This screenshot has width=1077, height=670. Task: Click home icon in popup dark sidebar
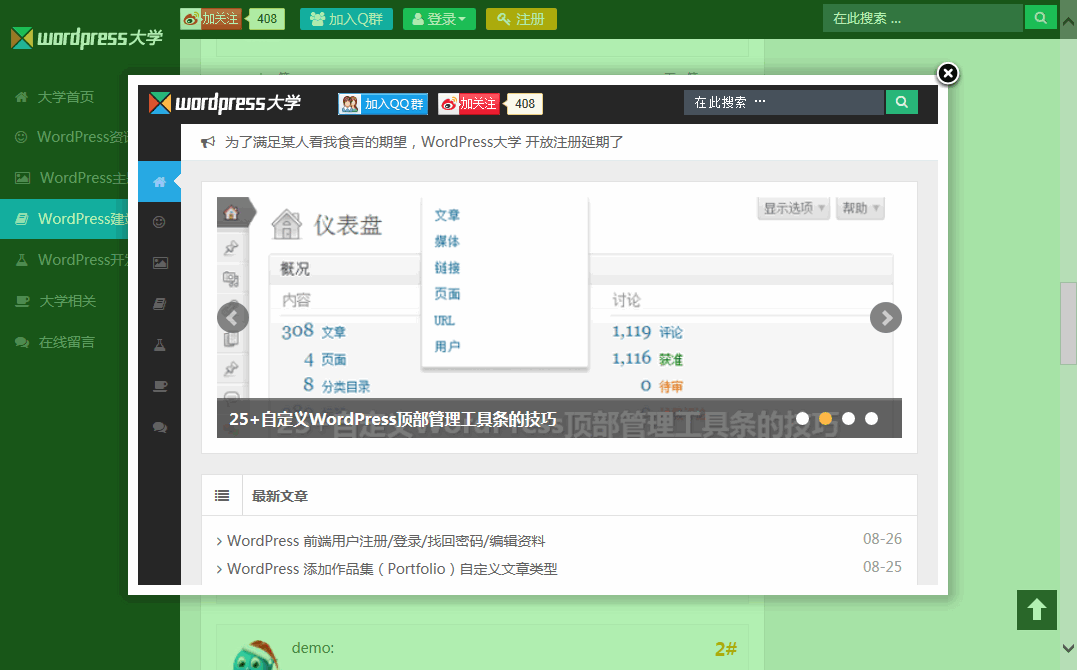[159, 182]
